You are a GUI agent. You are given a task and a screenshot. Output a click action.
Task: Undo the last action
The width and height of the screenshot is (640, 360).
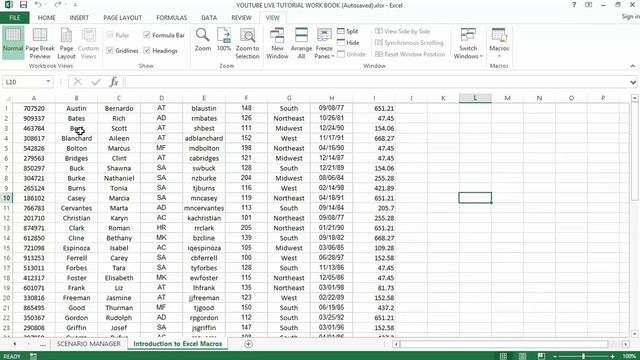point(38,5)
